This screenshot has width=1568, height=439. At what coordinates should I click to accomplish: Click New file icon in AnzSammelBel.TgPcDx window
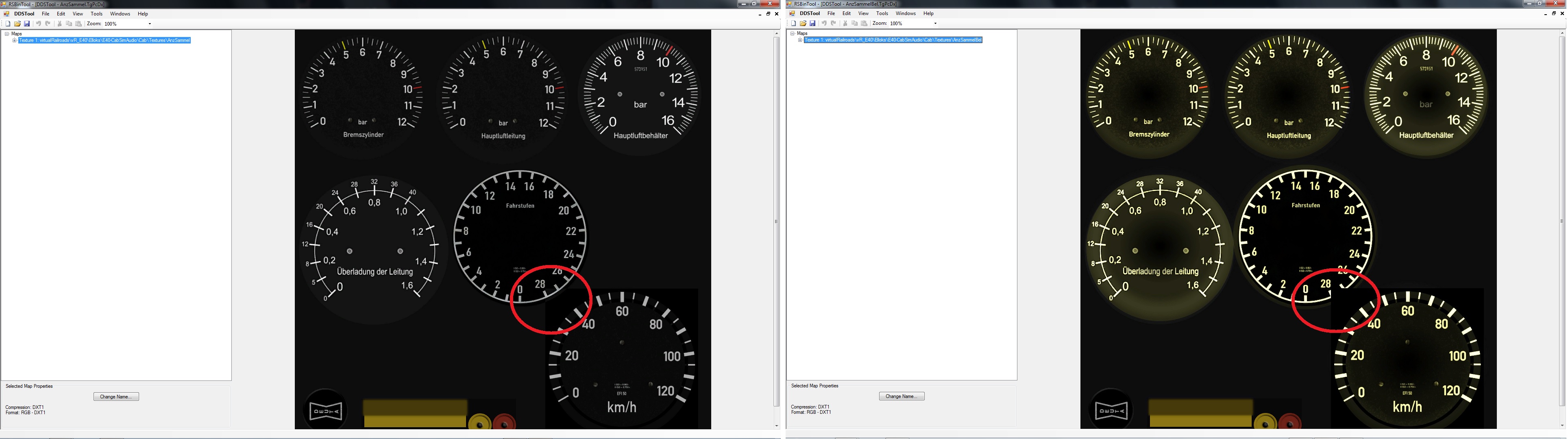(794, 23)
